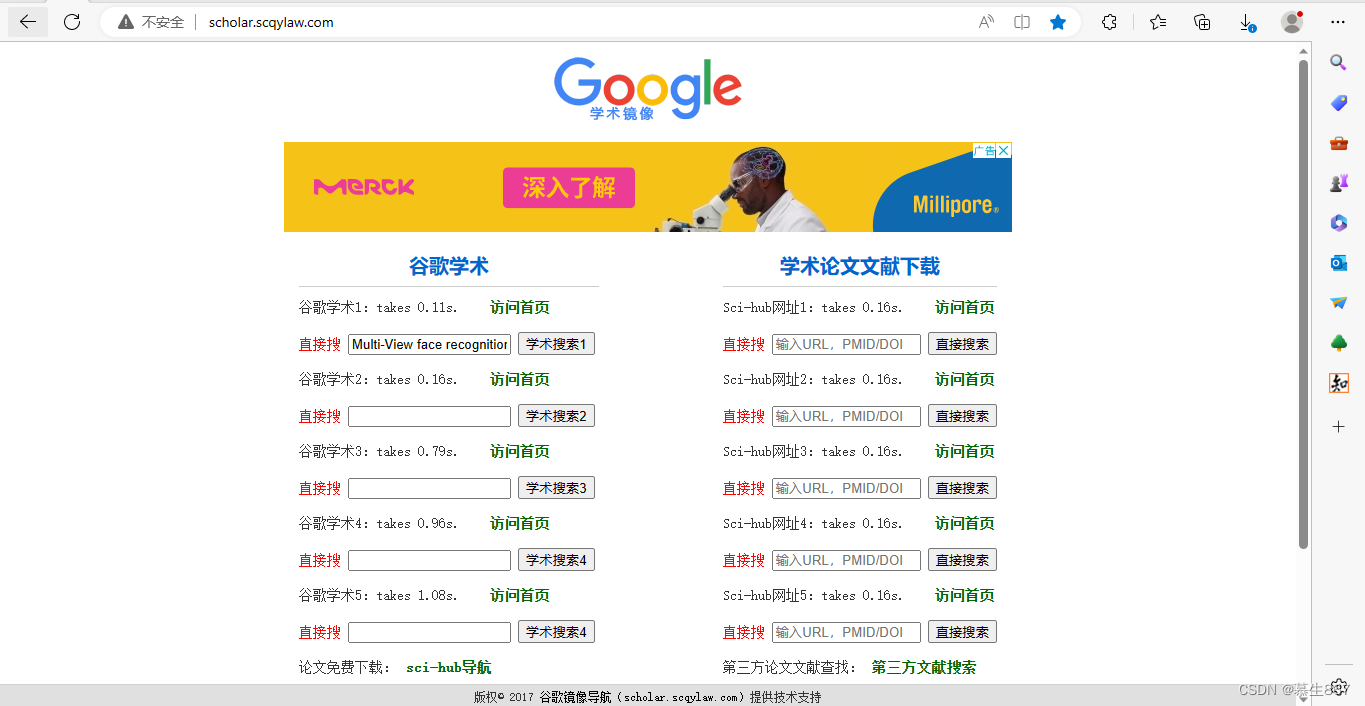Add a new sidebar app with plus
Image resolution: width=1365 pixels, height=706 pixels.
(1339, 427)
